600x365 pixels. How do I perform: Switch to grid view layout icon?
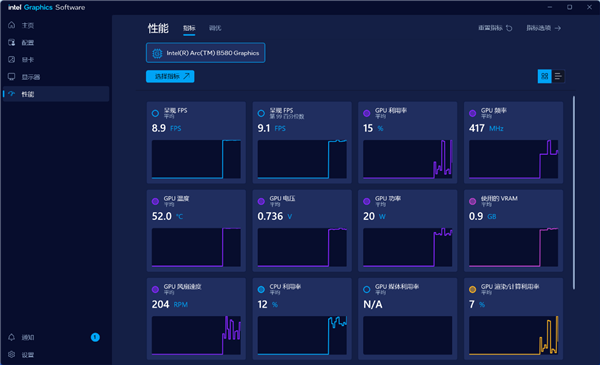(544, 77)
